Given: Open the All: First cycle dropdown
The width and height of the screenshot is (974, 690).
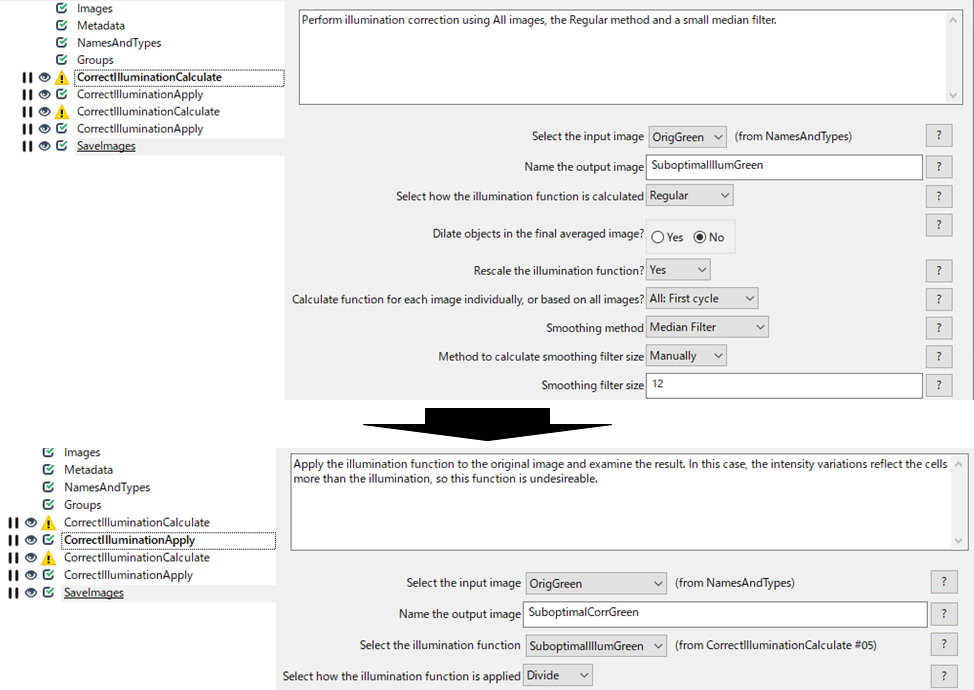Looking at the screenshot, I should click(702, 299).
